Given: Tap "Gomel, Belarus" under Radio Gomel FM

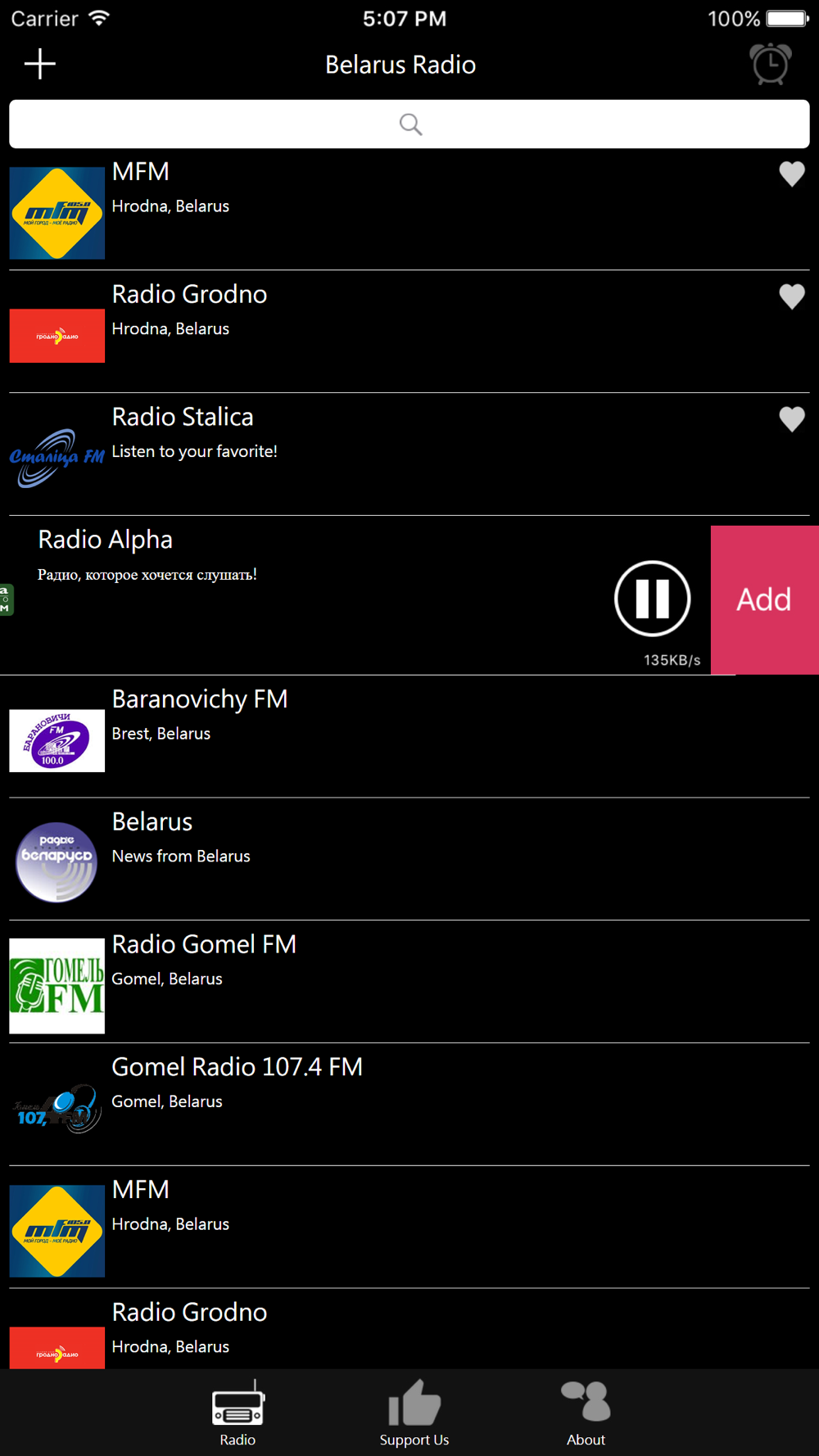Looking at the screenshot, I should pos(167,979).
